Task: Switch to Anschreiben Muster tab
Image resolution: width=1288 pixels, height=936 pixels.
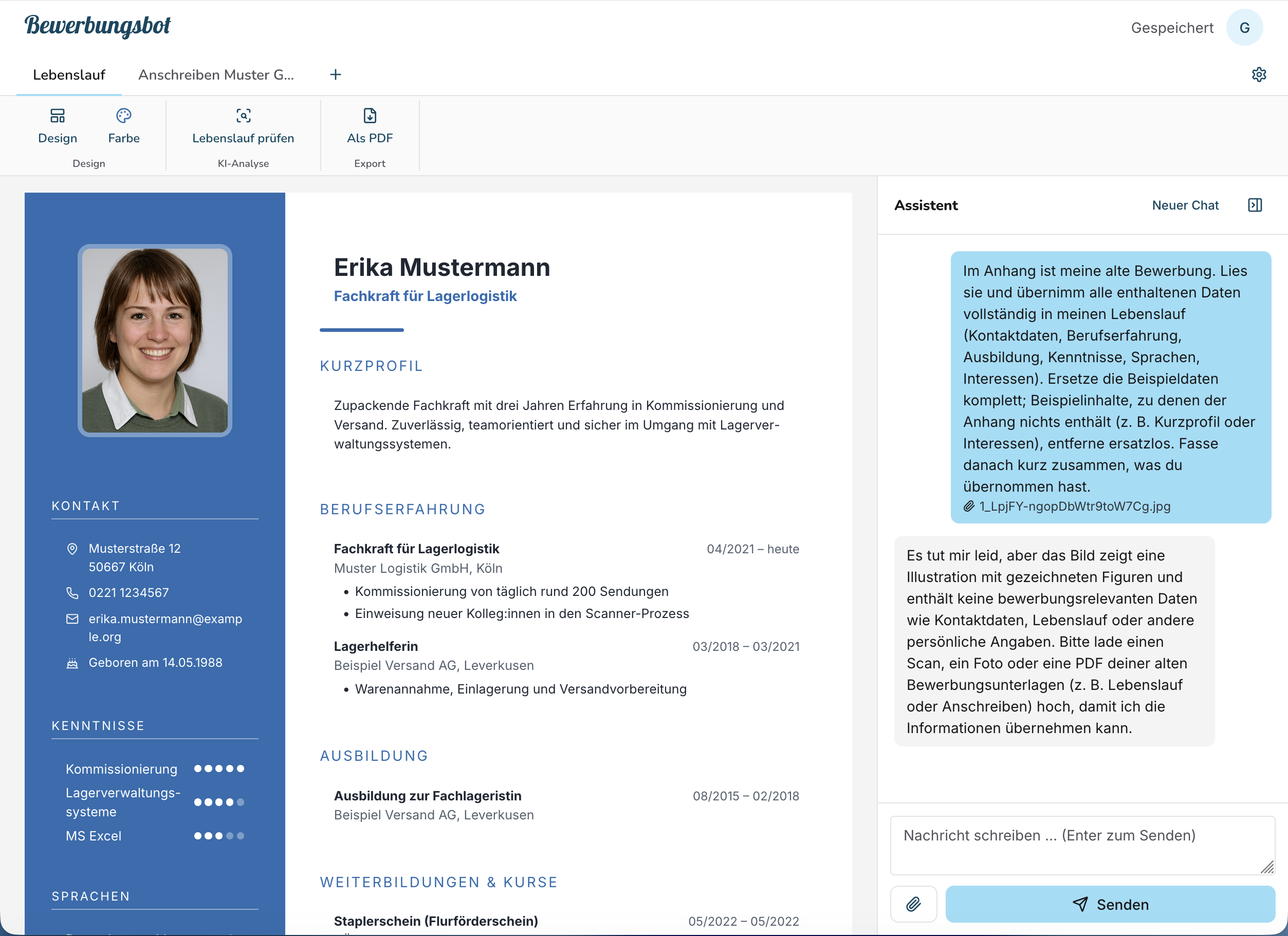Action: pos(216,75)
